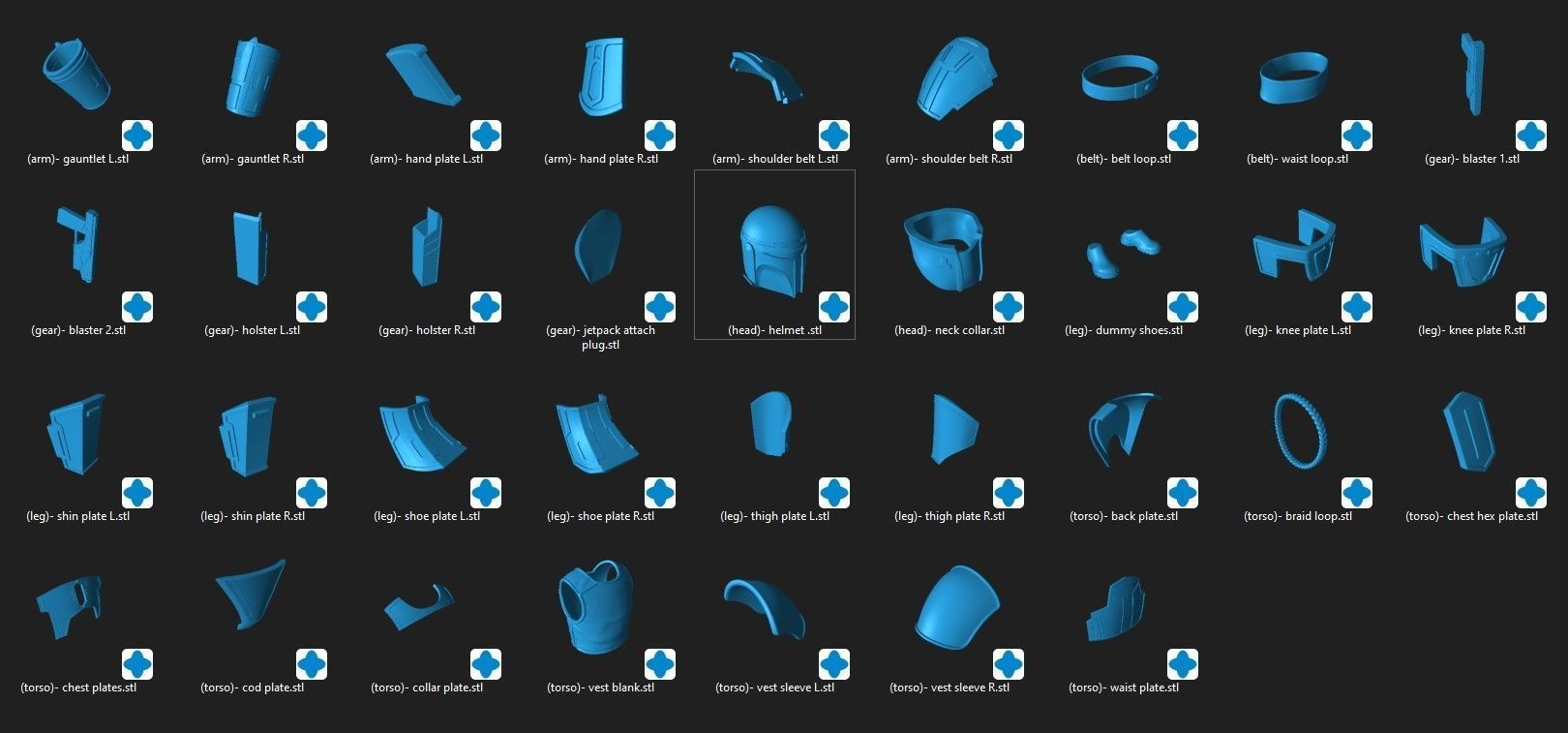The image size is (1568, 733).
Task: Click the "(torso)- back plate.stl" label
Action: (x=1124, y=516)
